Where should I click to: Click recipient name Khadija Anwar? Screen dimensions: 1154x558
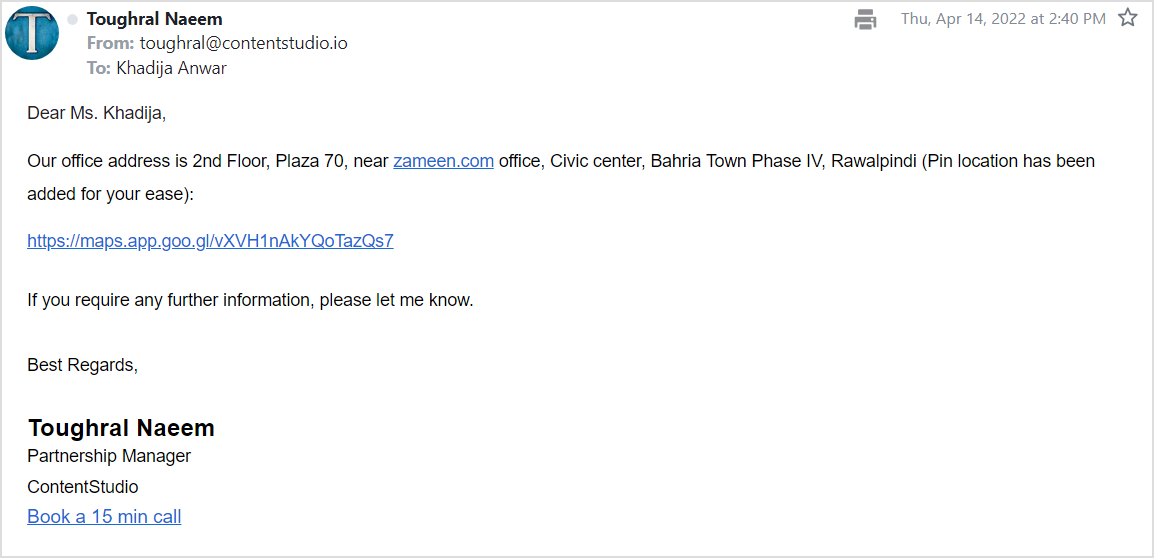pyautogui.click(x=171, y=68)
